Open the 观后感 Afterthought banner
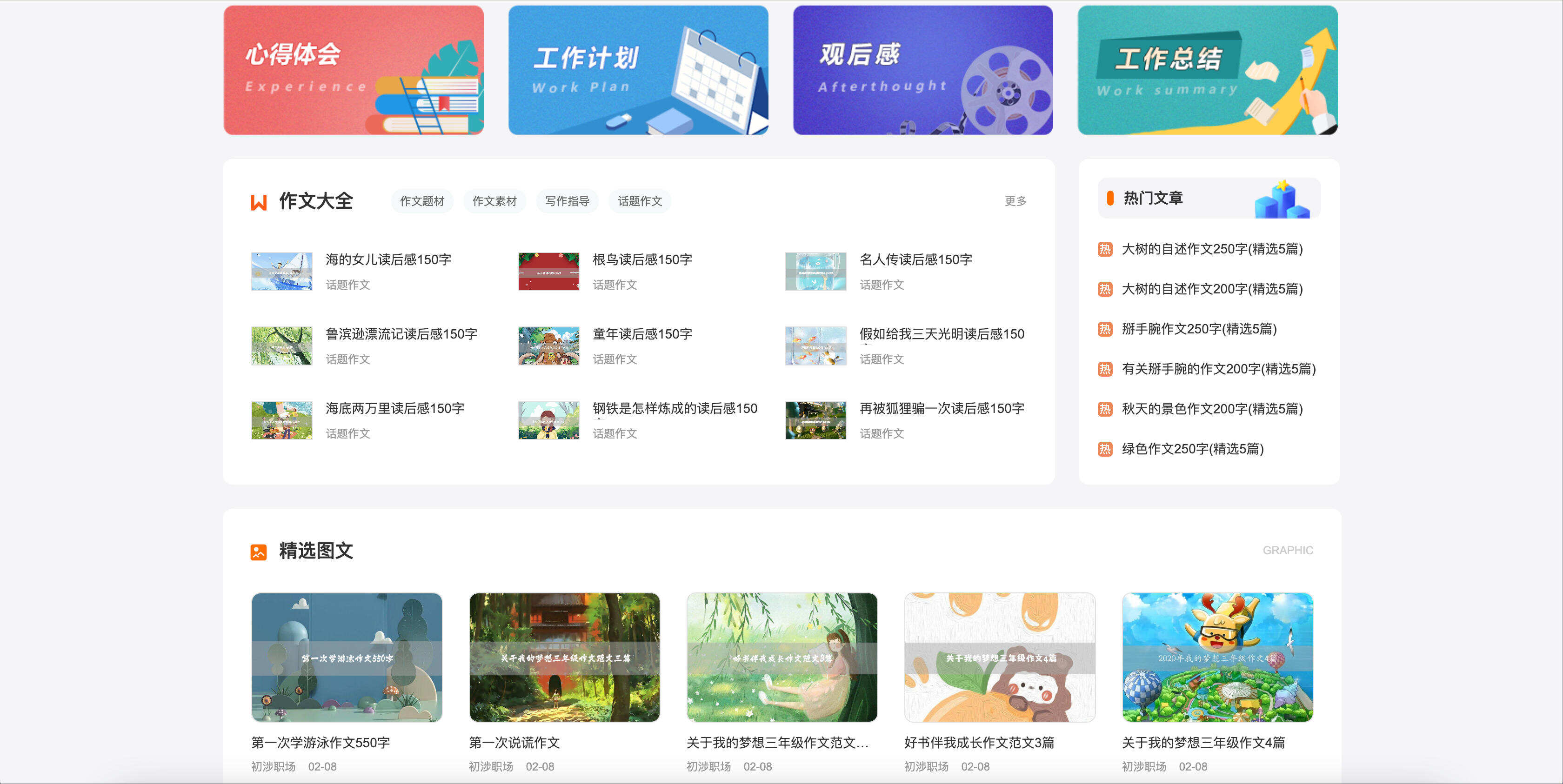The image size is (1563, 784). coord(922,70)
